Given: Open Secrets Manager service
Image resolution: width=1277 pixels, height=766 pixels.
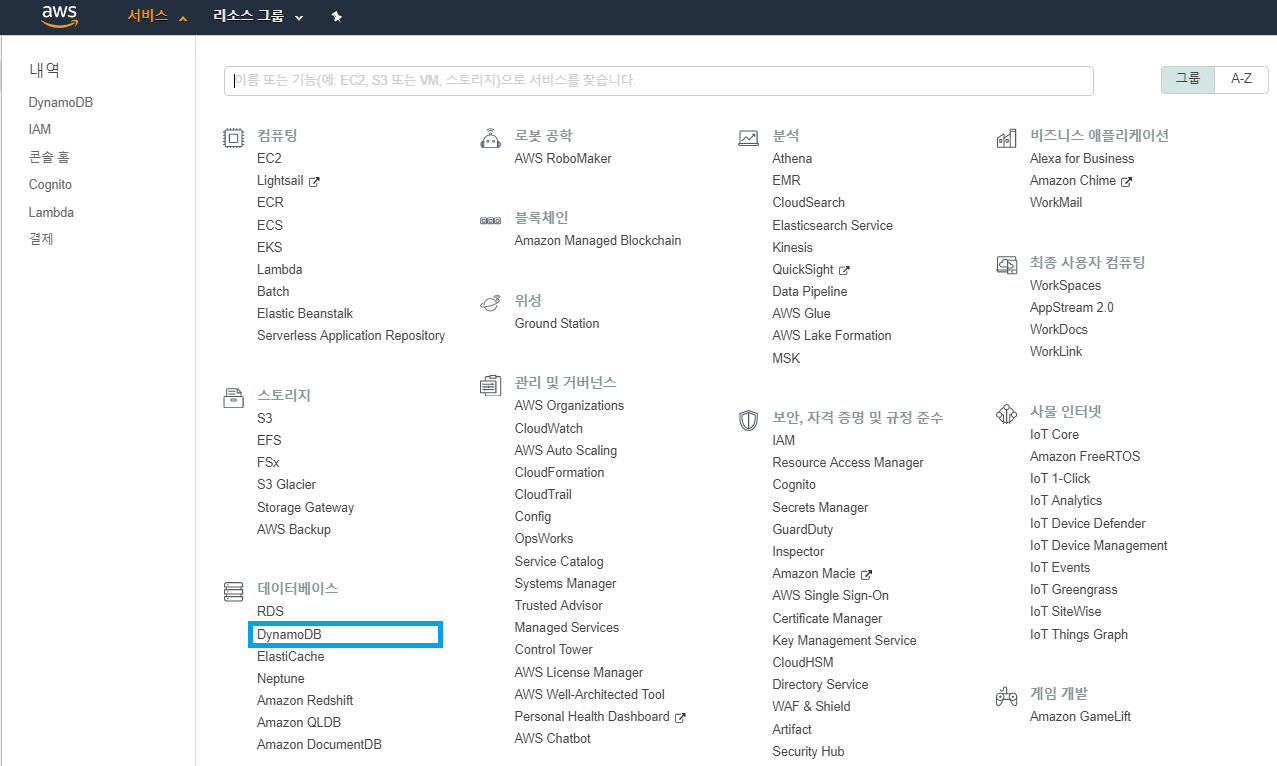Looking at the screenshot, I should point(820,508).
